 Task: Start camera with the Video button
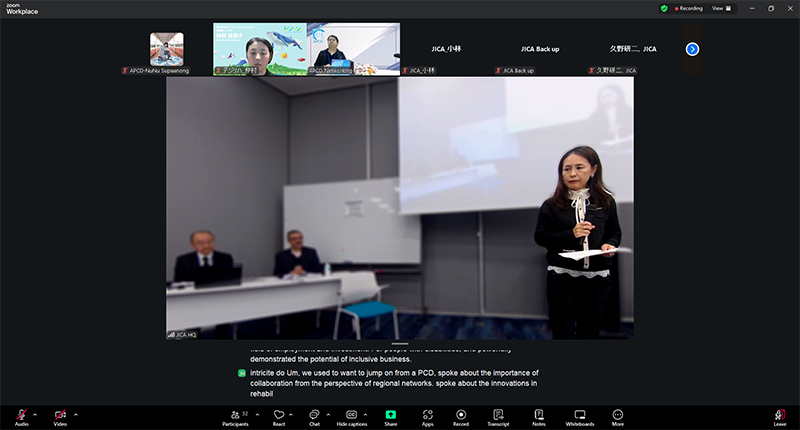pos(60,417)
